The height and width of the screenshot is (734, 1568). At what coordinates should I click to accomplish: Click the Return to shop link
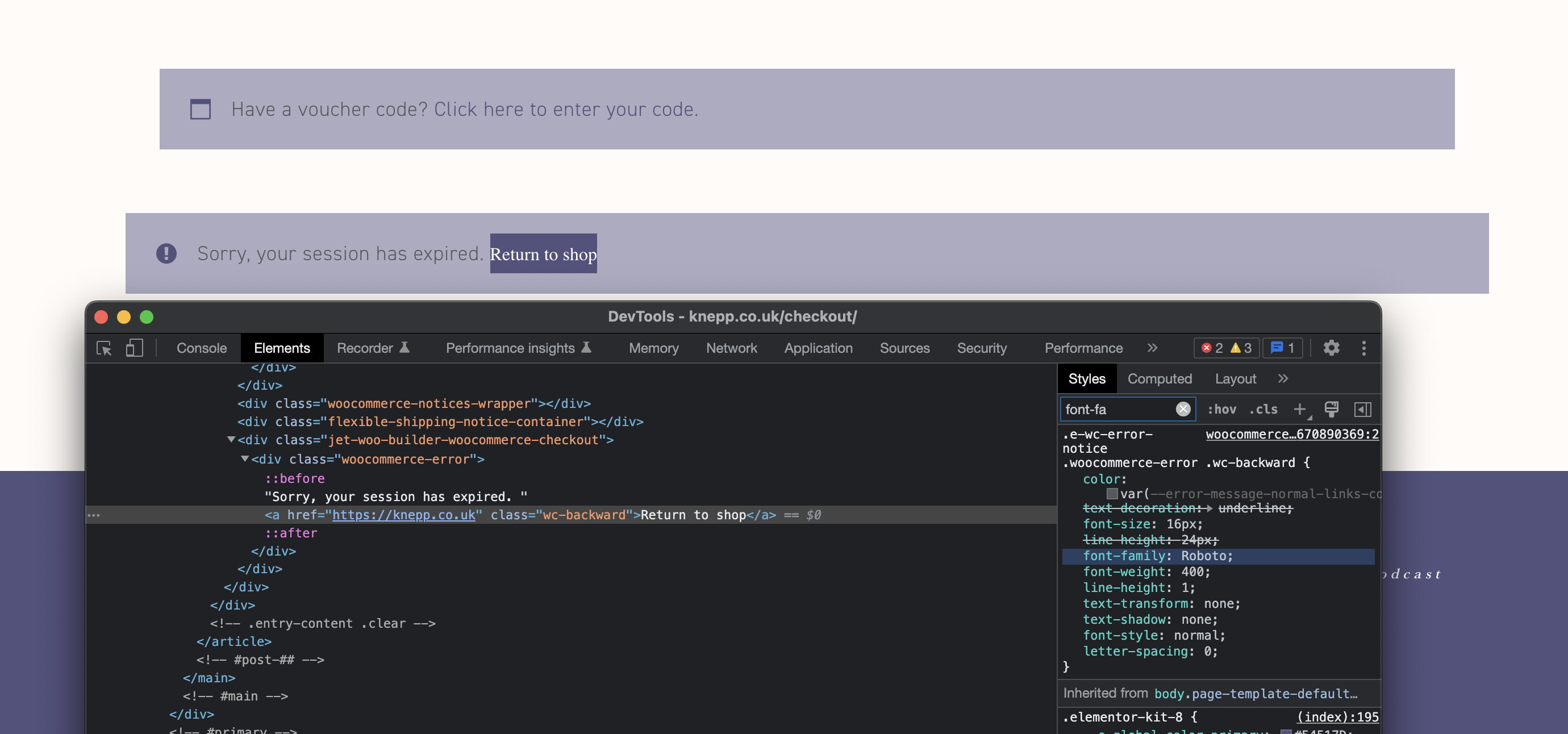543,254
